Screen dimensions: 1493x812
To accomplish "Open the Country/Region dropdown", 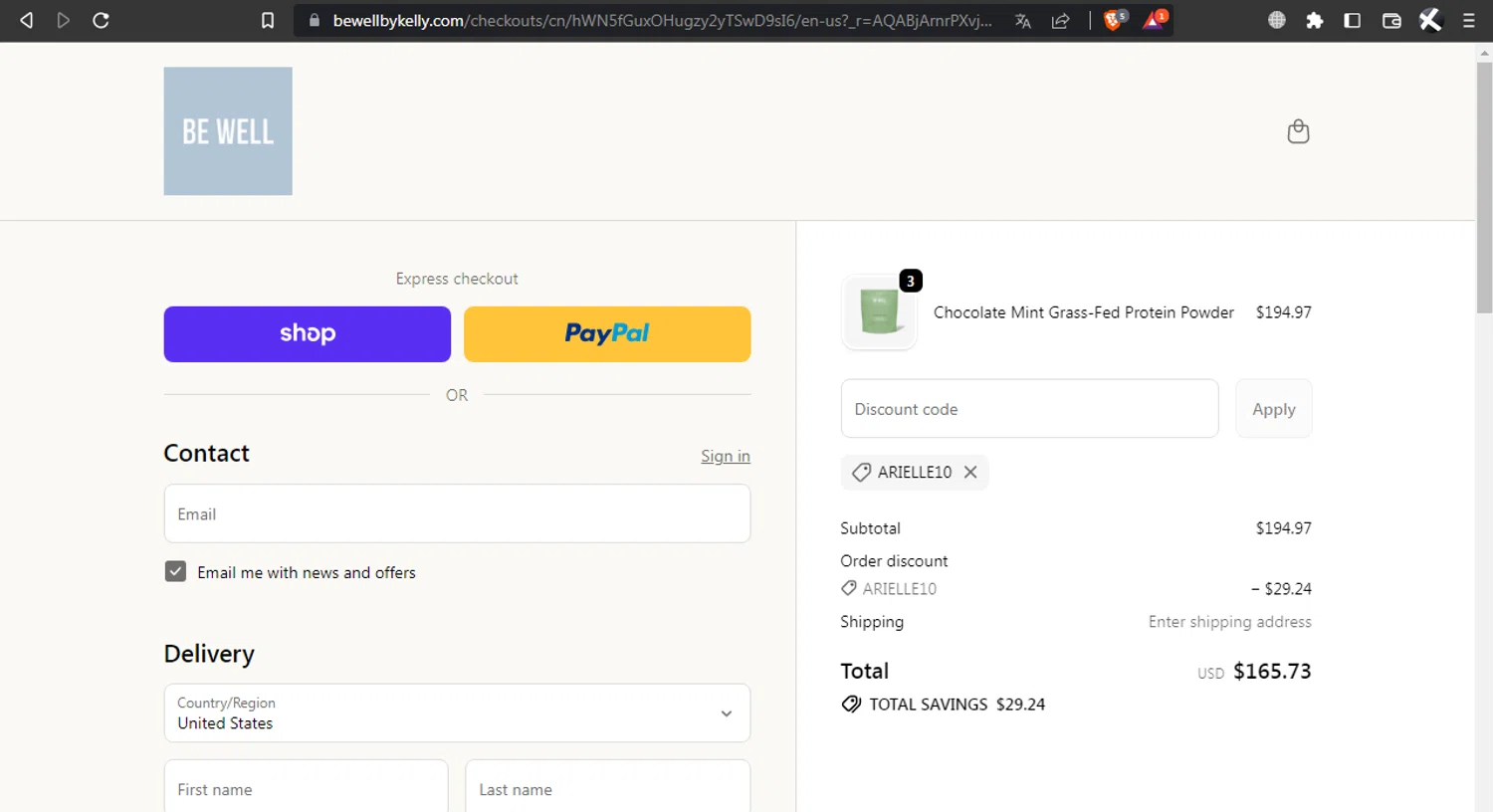I will [x=457, y=712].
